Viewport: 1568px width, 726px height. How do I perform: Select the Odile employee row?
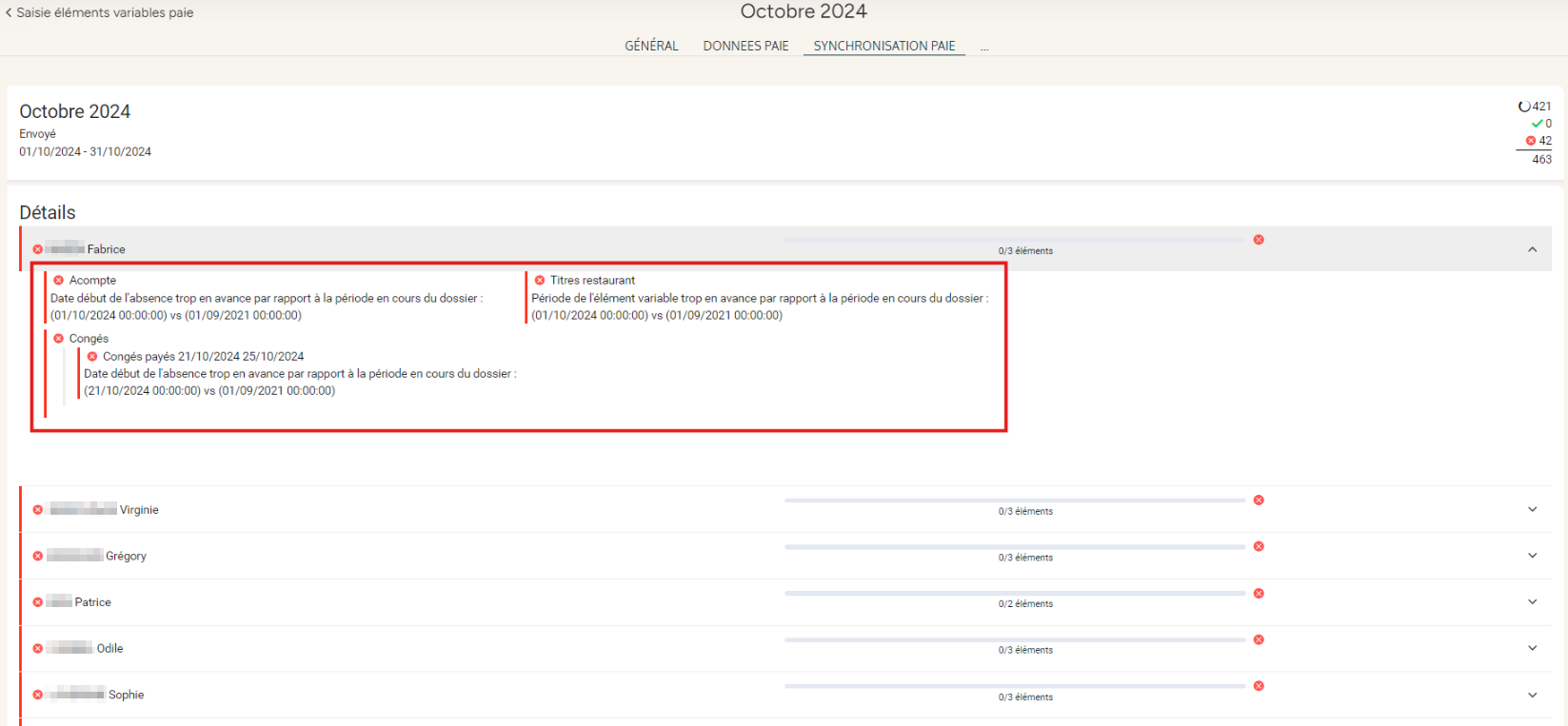click(109, 649)
